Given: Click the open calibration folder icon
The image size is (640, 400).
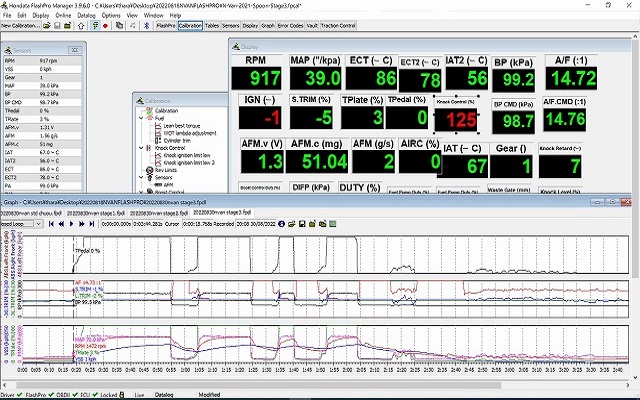Looking at the screenshot, I should tap(47, 26).
